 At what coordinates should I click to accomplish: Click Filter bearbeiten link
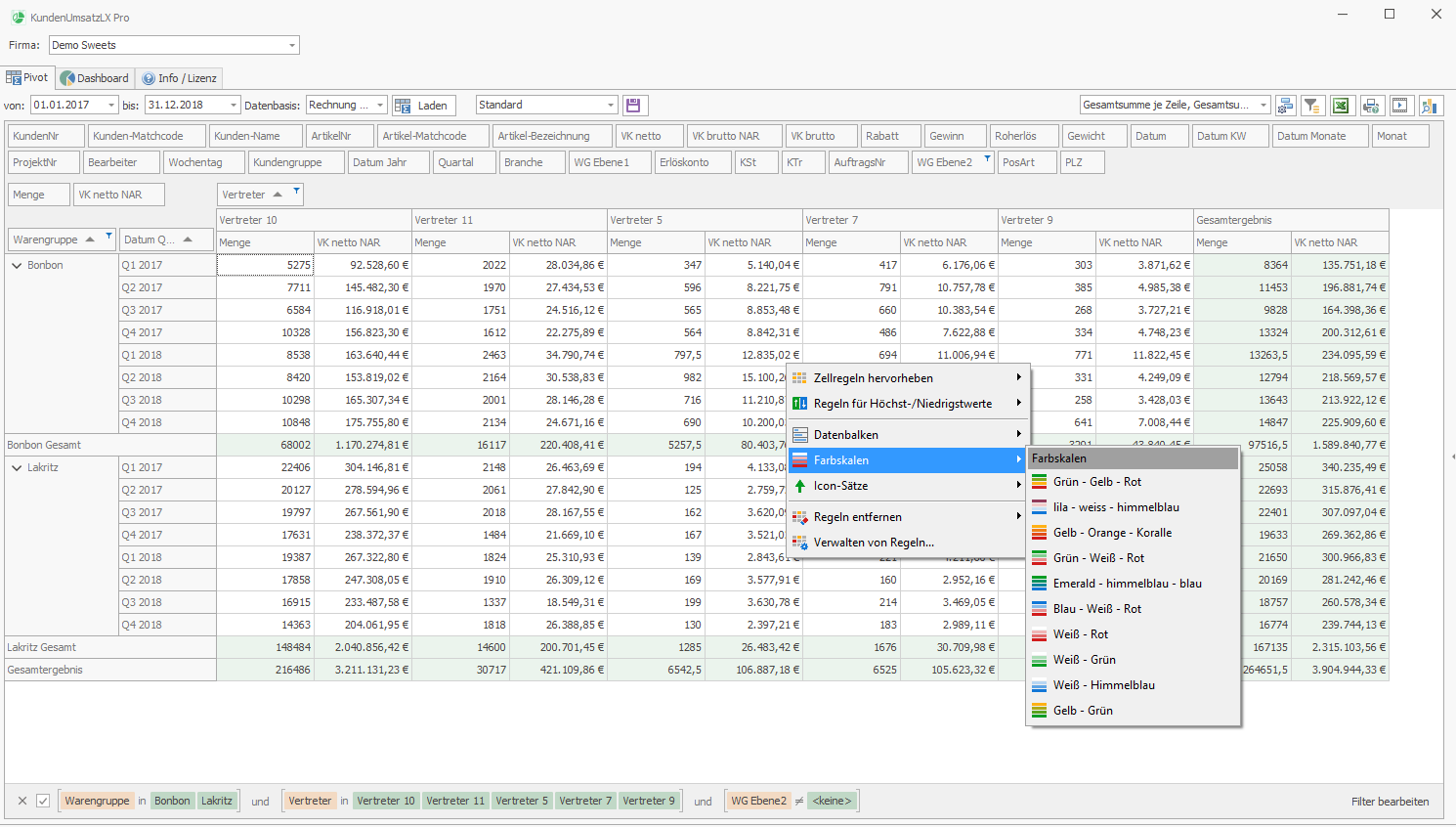[x=1390, y=802]
